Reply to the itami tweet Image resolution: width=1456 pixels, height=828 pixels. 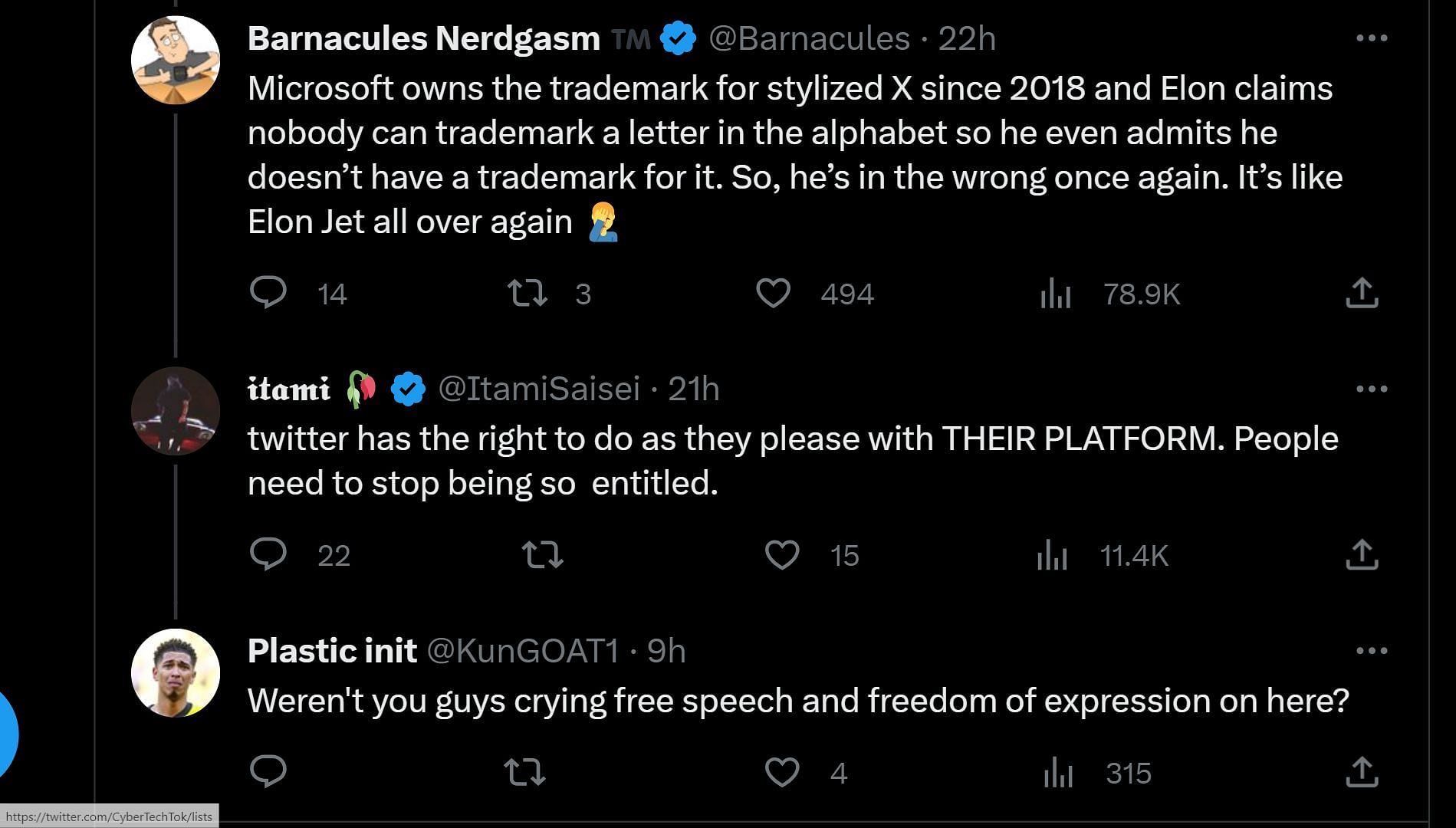point(268,554)
